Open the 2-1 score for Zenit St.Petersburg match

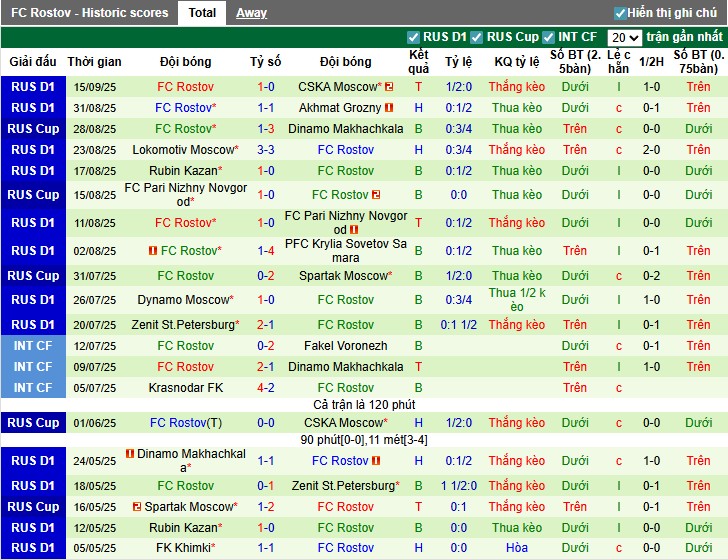click(265, 325)
